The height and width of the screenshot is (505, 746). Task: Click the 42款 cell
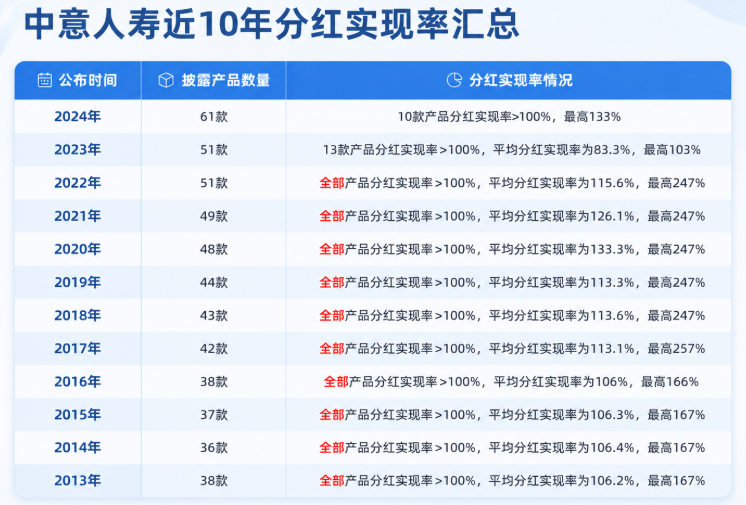[x=214, y=348]
